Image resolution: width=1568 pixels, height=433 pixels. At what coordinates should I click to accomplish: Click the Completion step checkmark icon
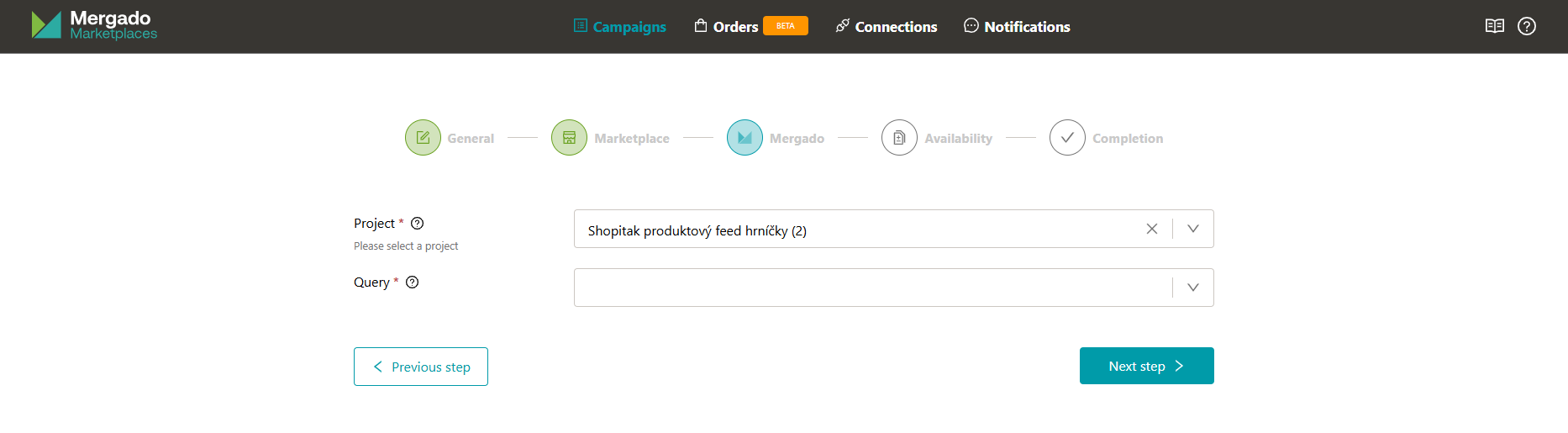click(1067, 138)
